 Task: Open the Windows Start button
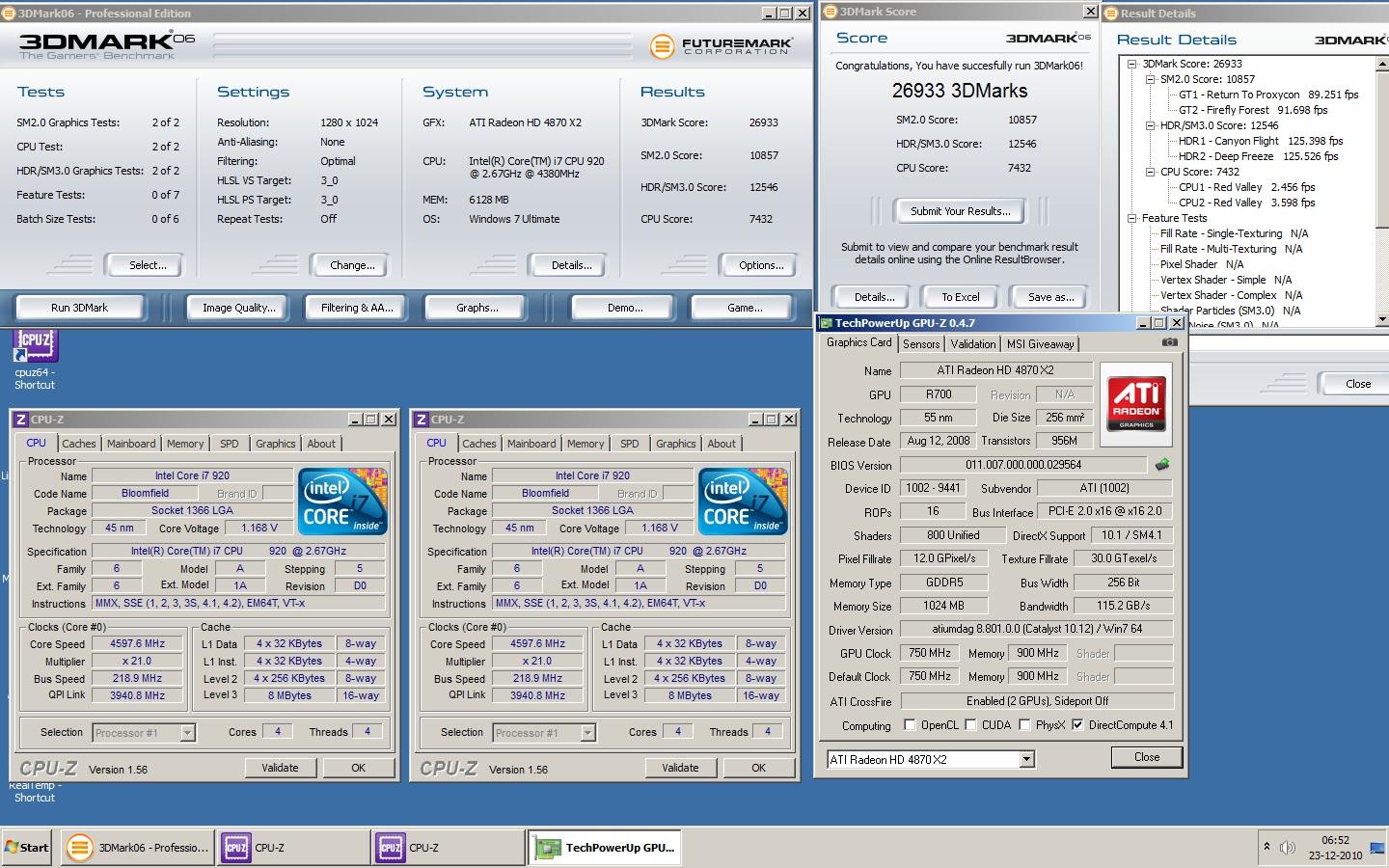(x=26, y=848)
